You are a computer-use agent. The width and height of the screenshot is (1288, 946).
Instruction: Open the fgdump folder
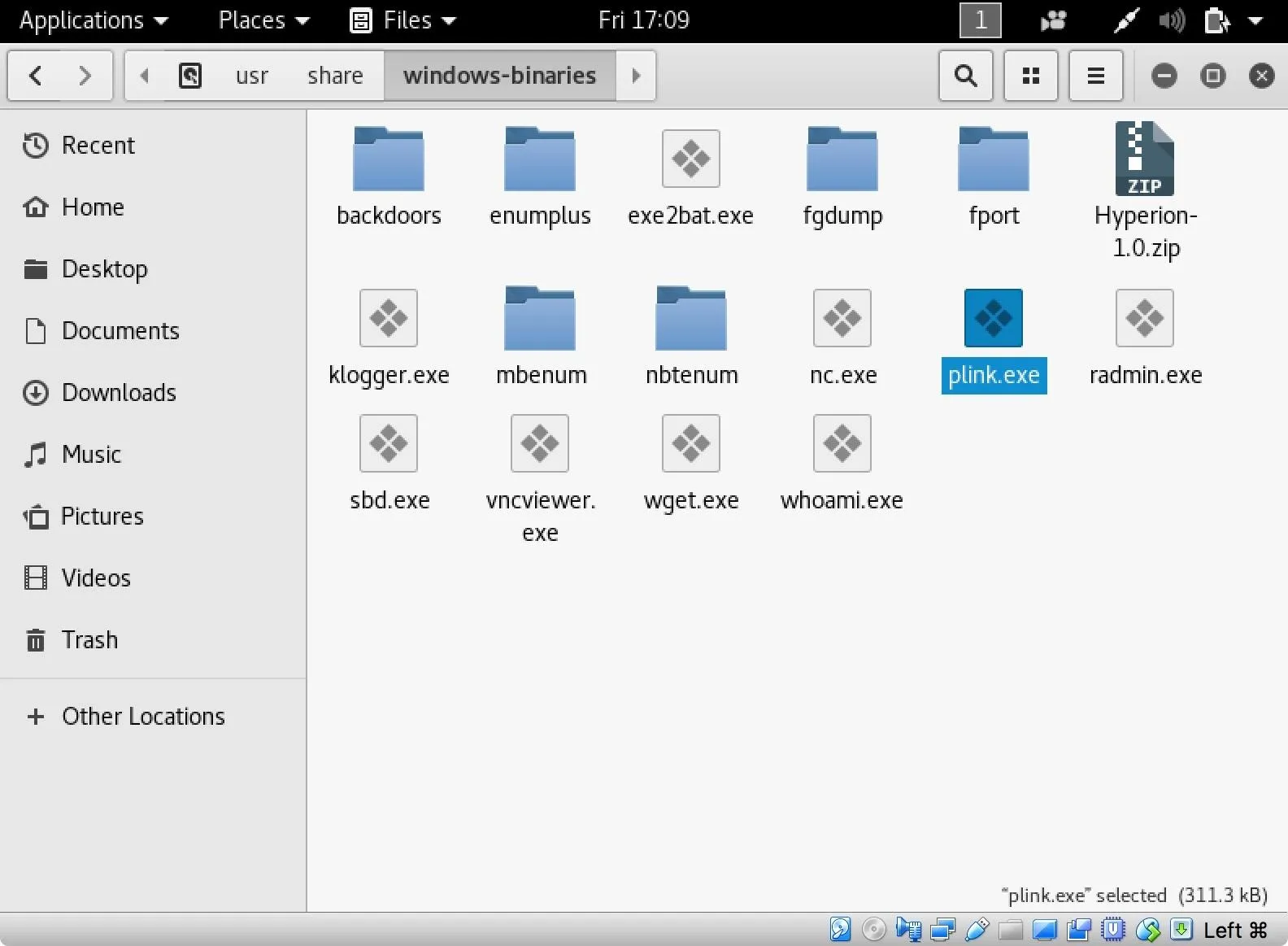click(842, 159)
